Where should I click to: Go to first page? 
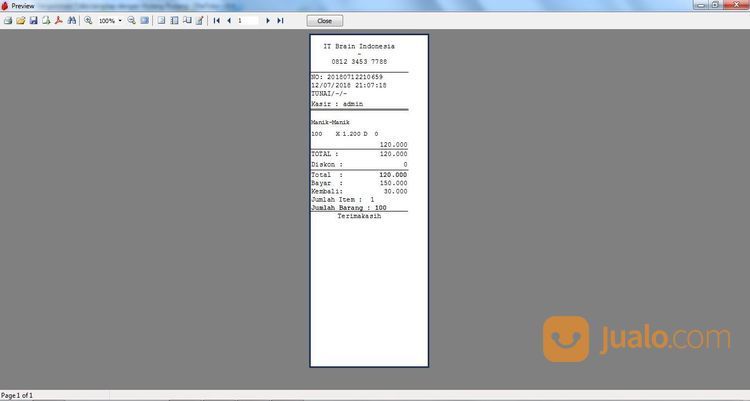(217, 21)
